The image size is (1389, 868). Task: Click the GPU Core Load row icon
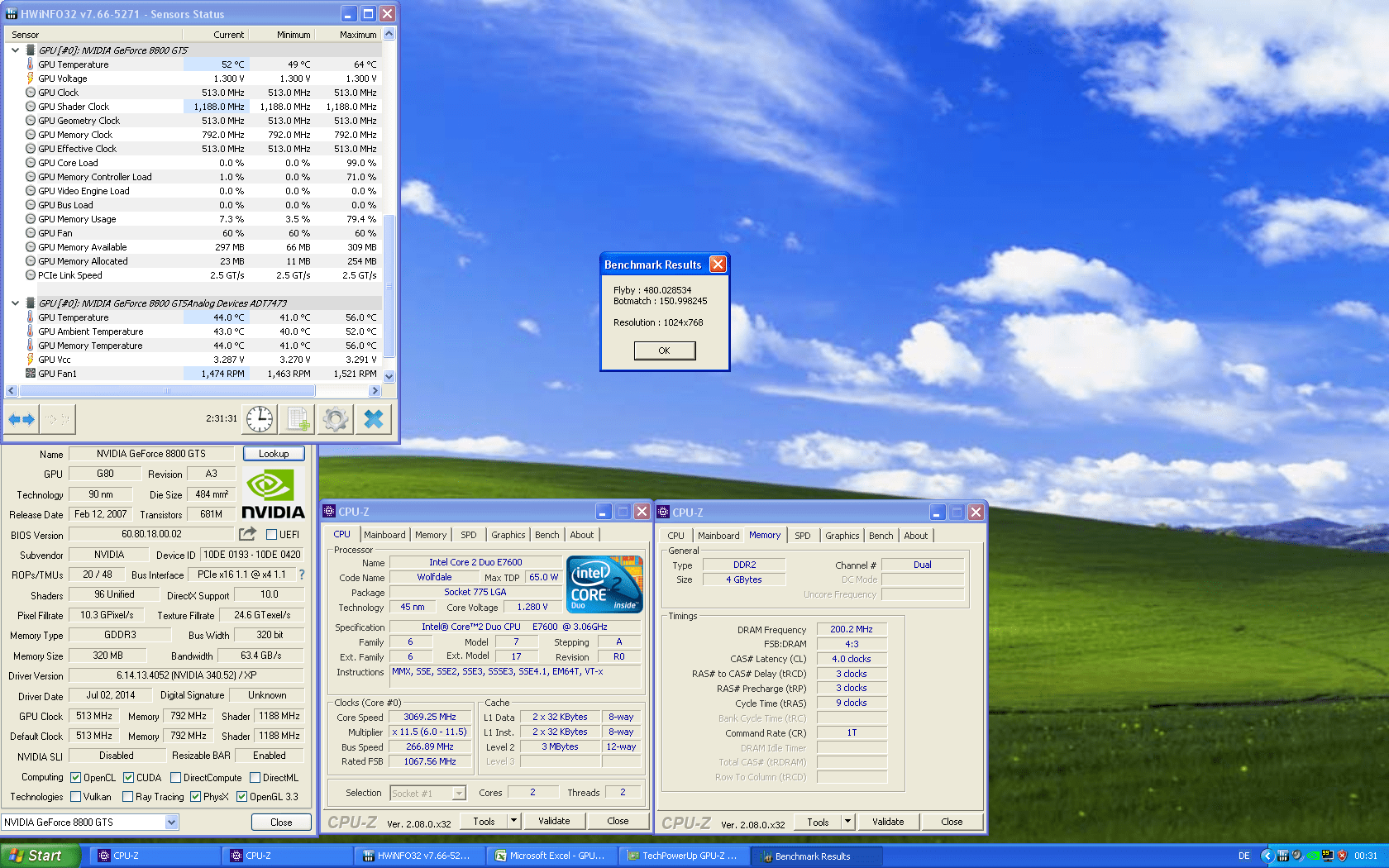(x=31, y=163)
